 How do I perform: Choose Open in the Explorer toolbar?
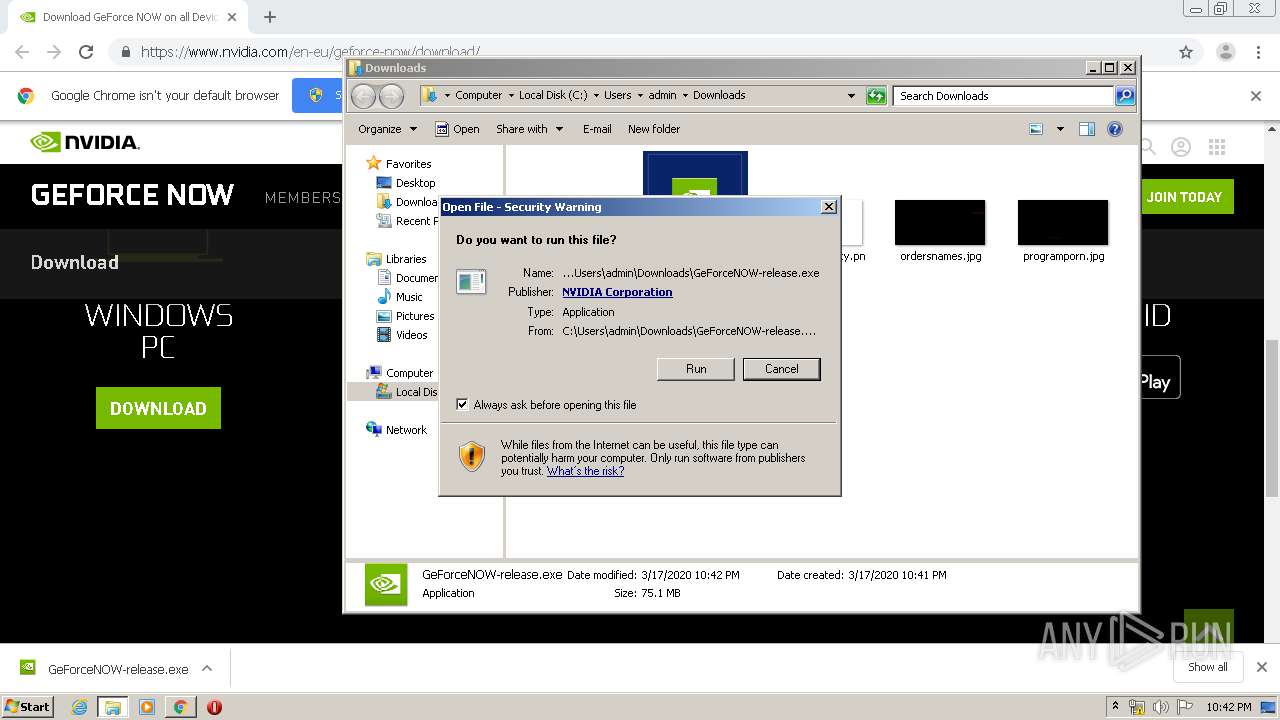(x=457, y=129)
